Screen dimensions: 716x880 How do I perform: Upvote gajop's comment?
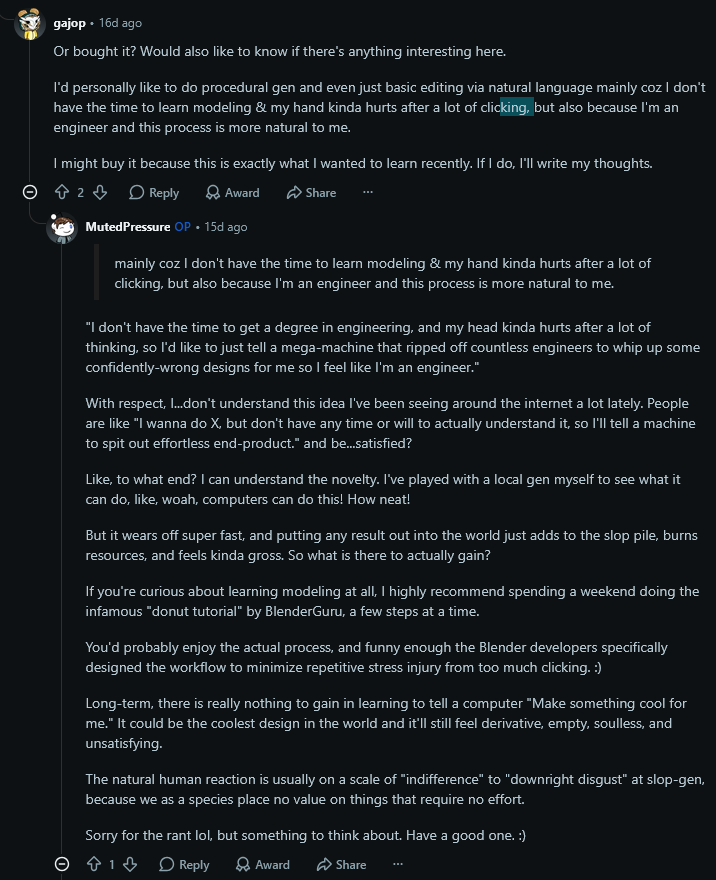(x=62, y=192)
